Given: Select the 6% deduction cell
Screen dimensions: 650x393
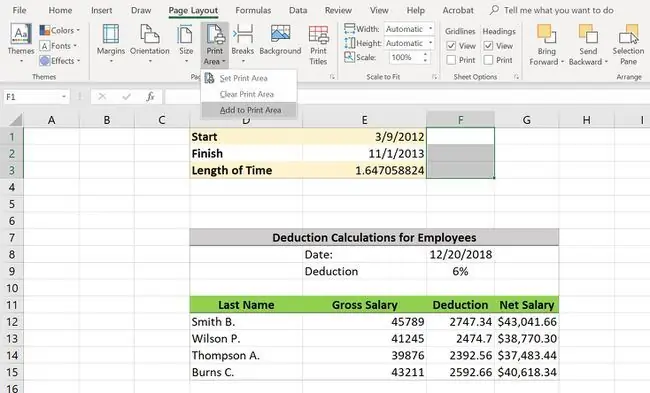Looking at the screenshot, I should click(460, 271).
